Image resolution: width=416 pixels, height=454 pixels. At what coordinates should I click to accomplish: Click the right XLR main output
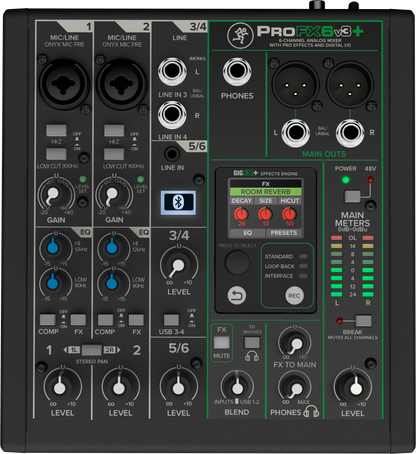pos(350,85)
